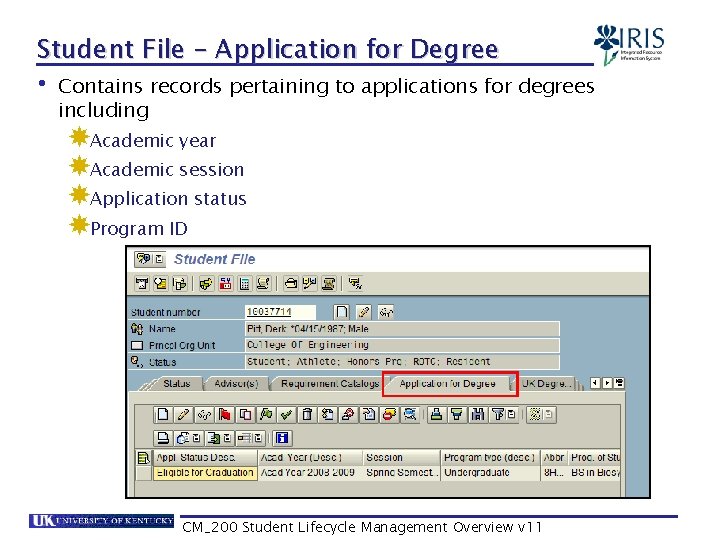Click the printer icon in the second toolbar row

click(x=163, y=438)
